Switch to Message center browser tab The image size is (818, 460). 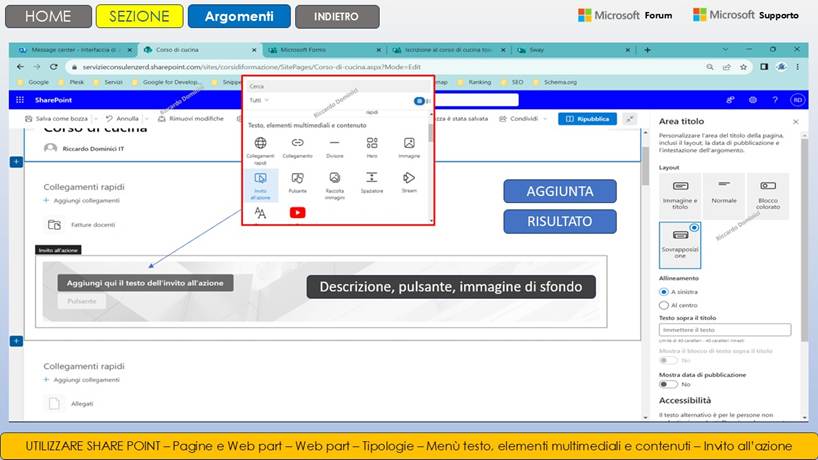tap(74, 50)
